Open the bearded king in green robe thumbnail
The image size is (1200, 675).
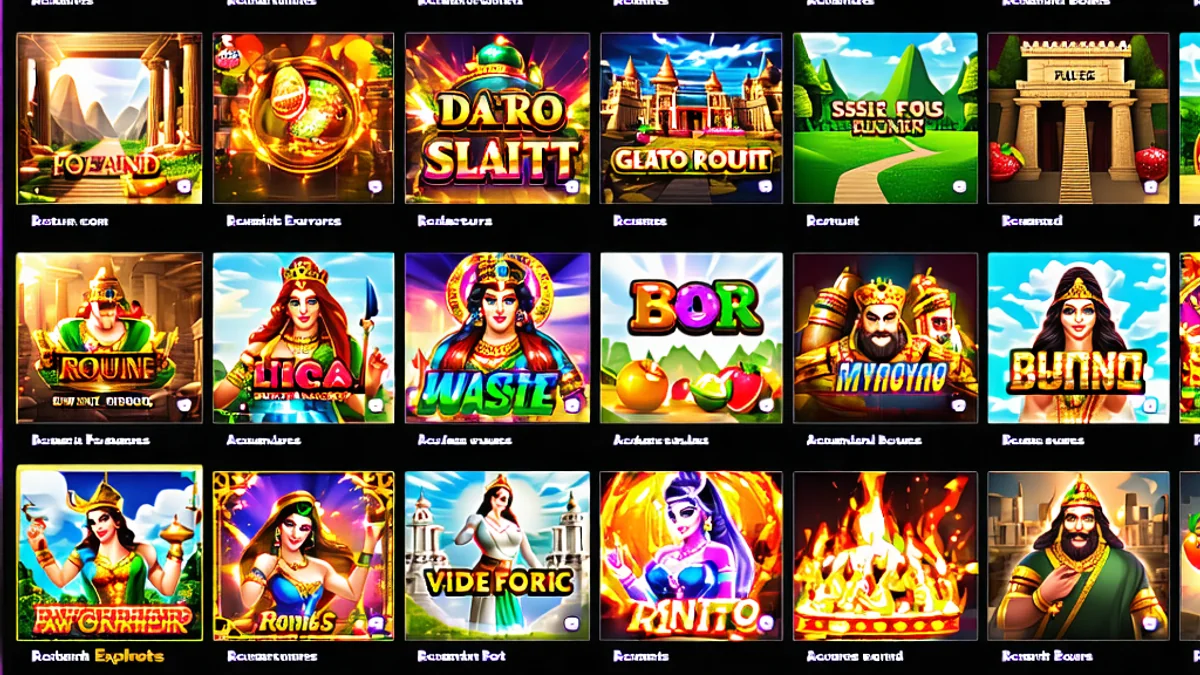coord(1078,555)
